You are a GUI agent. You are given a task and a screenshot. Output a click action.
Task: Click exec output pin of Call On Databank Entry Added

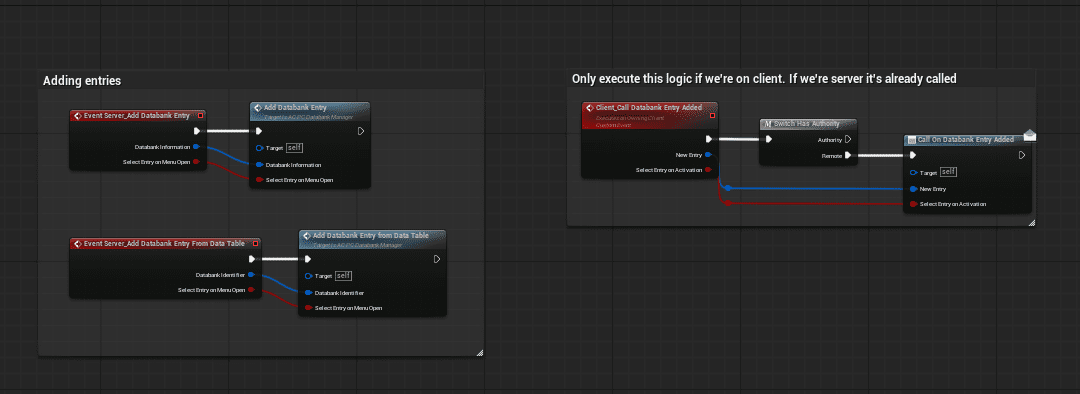pos(1022,155)
